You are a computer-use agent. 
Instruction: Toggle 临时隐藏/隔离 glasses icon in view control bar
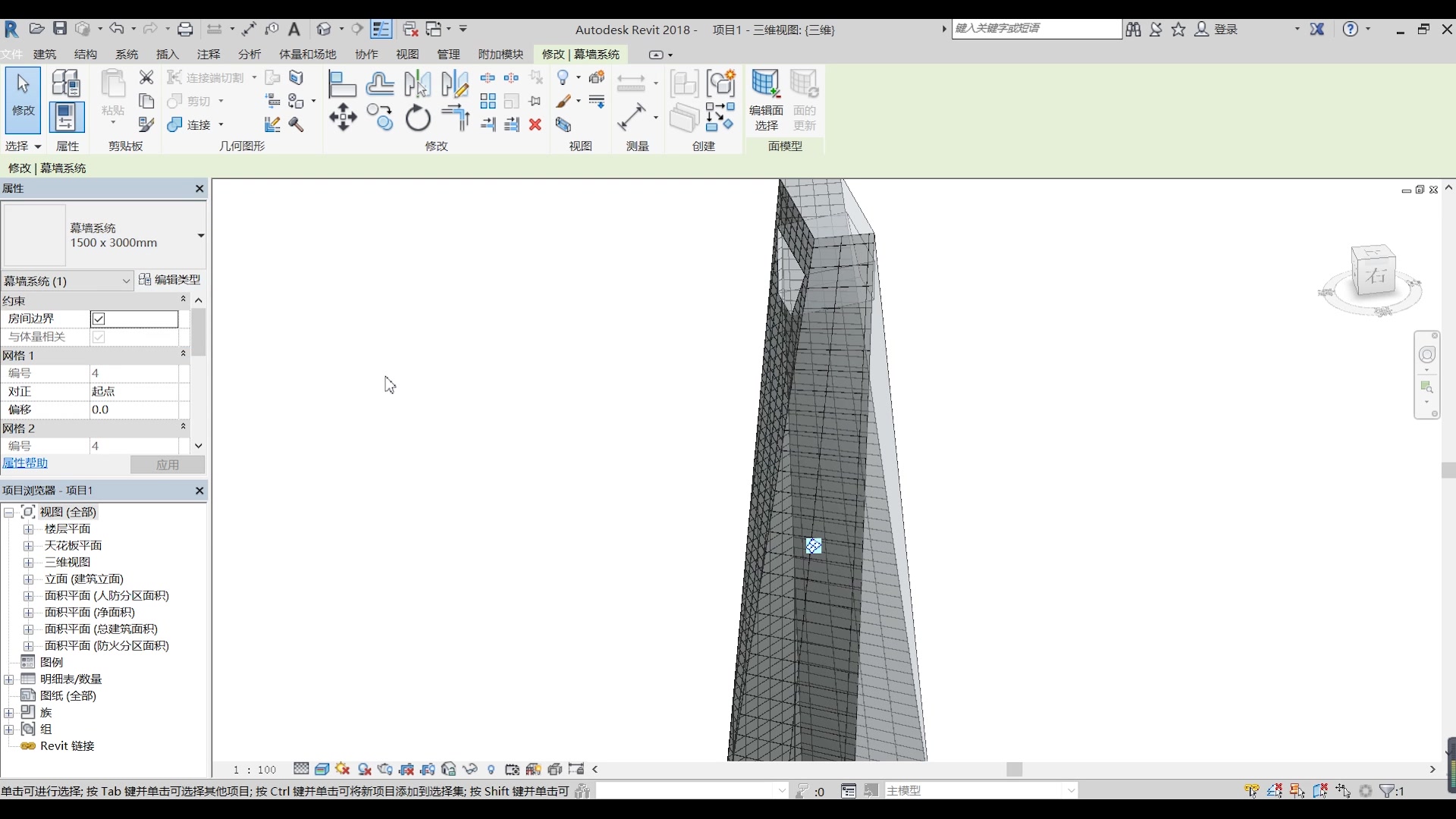click(469, 769)
